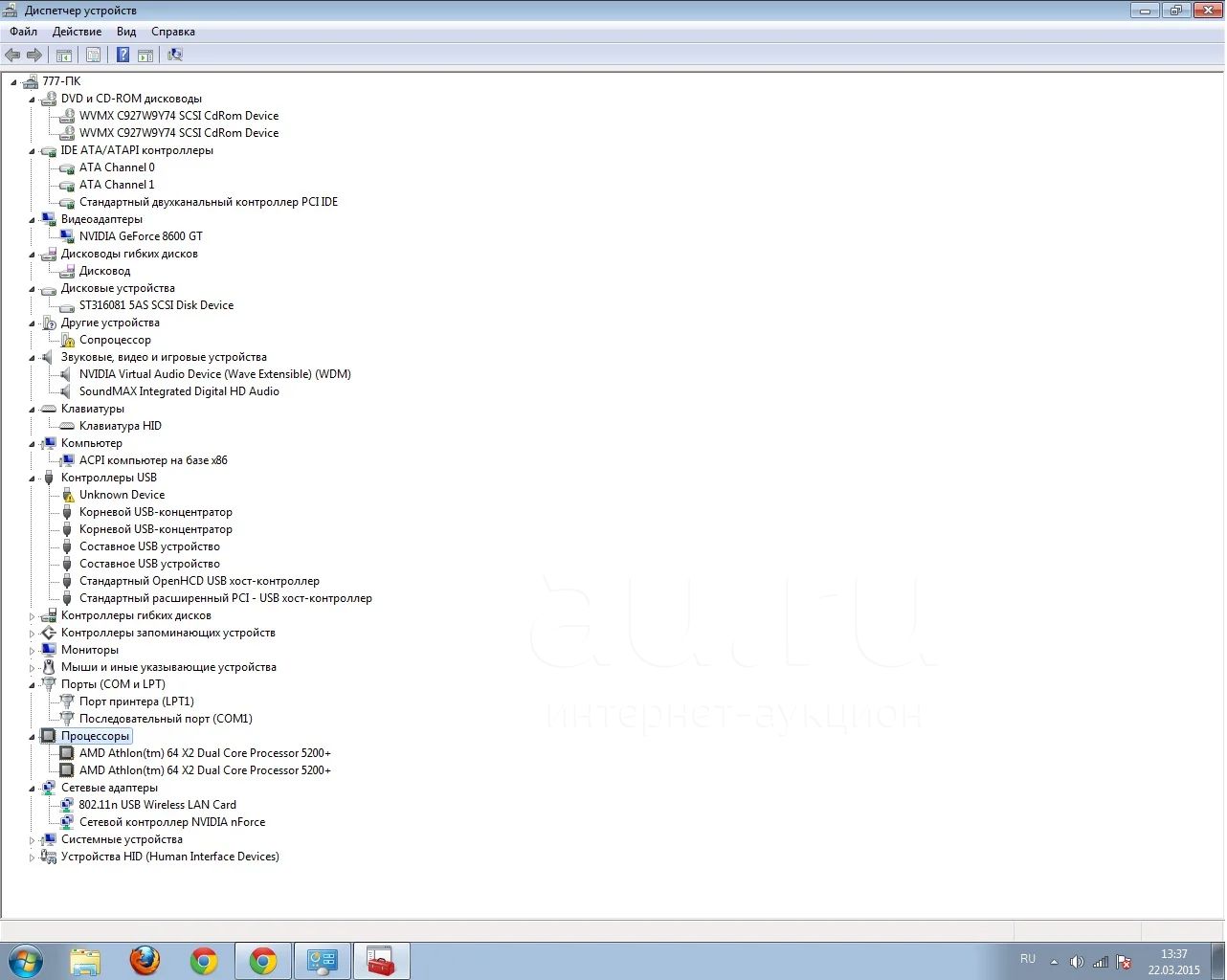Select ACPI компьютер на базе x86
This screenshot has width=1227, height=980.
click(153, 460)
